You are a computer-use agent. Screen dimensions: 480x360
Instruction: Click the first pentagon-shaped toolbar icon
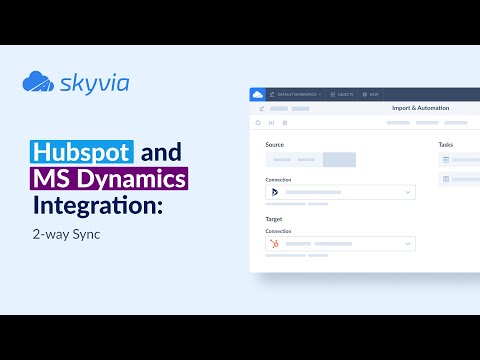(x=258, y=123)
